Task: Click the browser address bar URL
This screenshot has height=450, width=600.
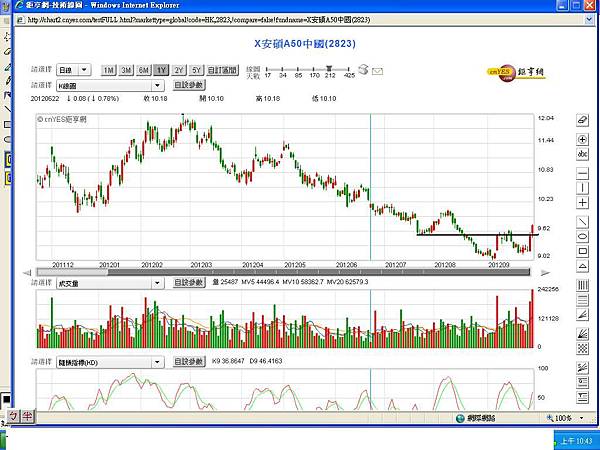Action: (199, 20)
